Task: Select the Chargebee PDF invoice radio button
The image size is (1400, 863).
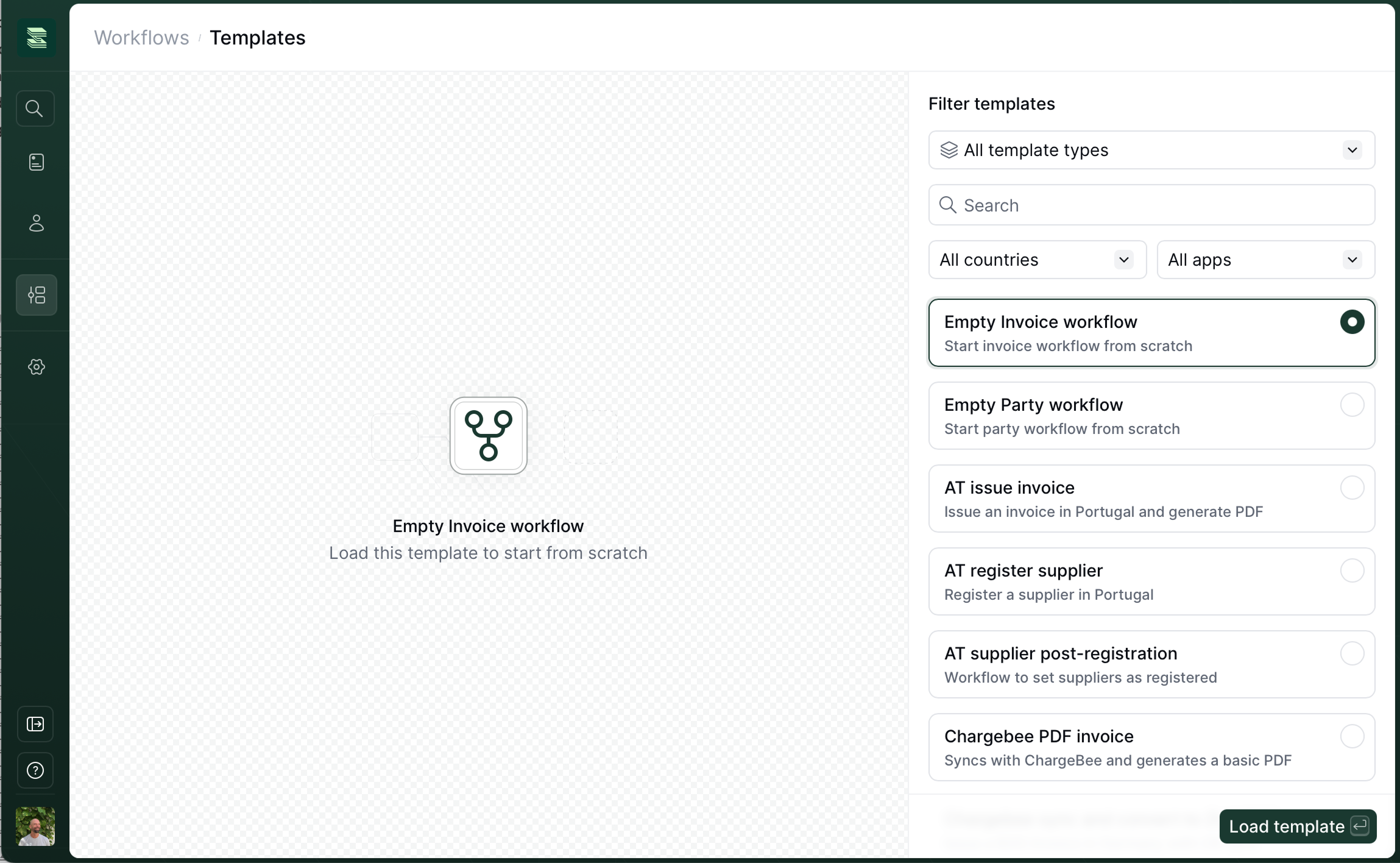Action: point(1352,736)
